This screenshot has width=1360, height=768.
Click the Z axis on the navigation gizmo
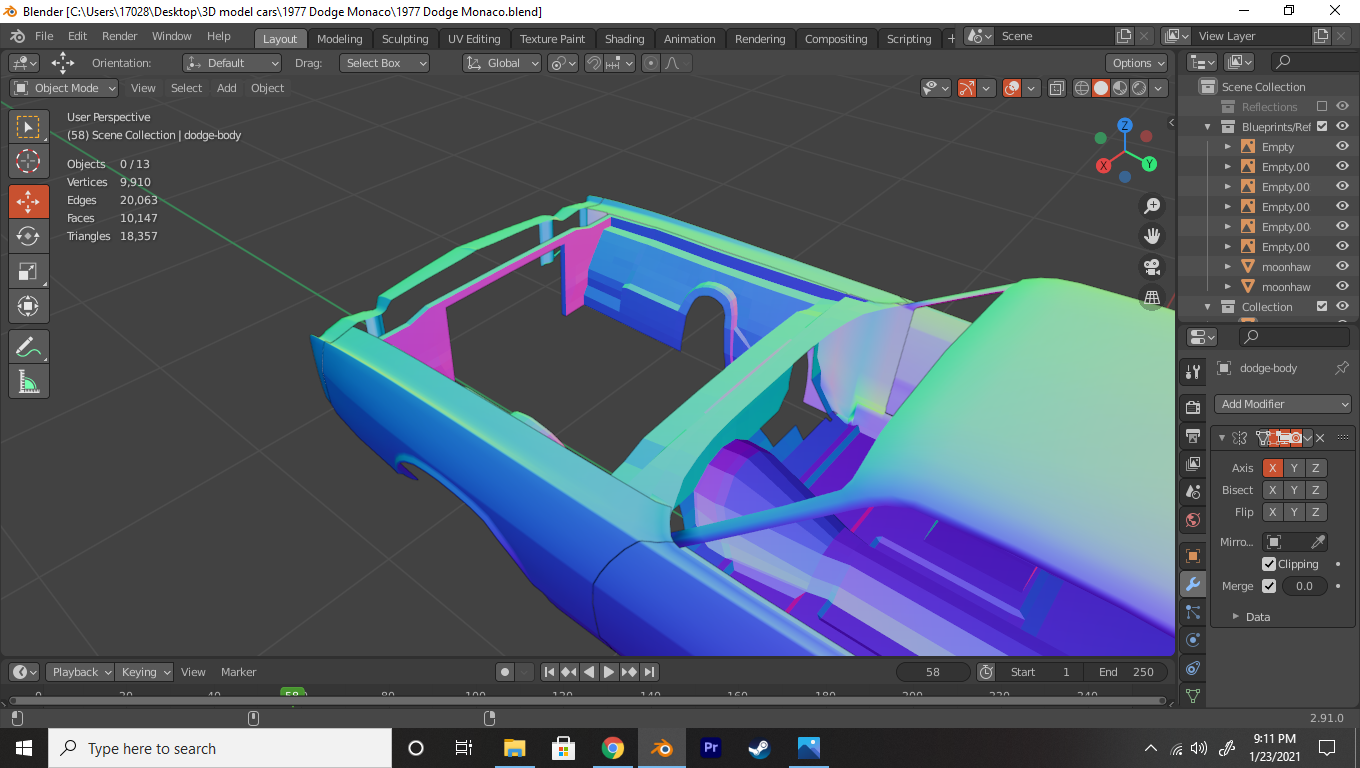pos(1125,125)
